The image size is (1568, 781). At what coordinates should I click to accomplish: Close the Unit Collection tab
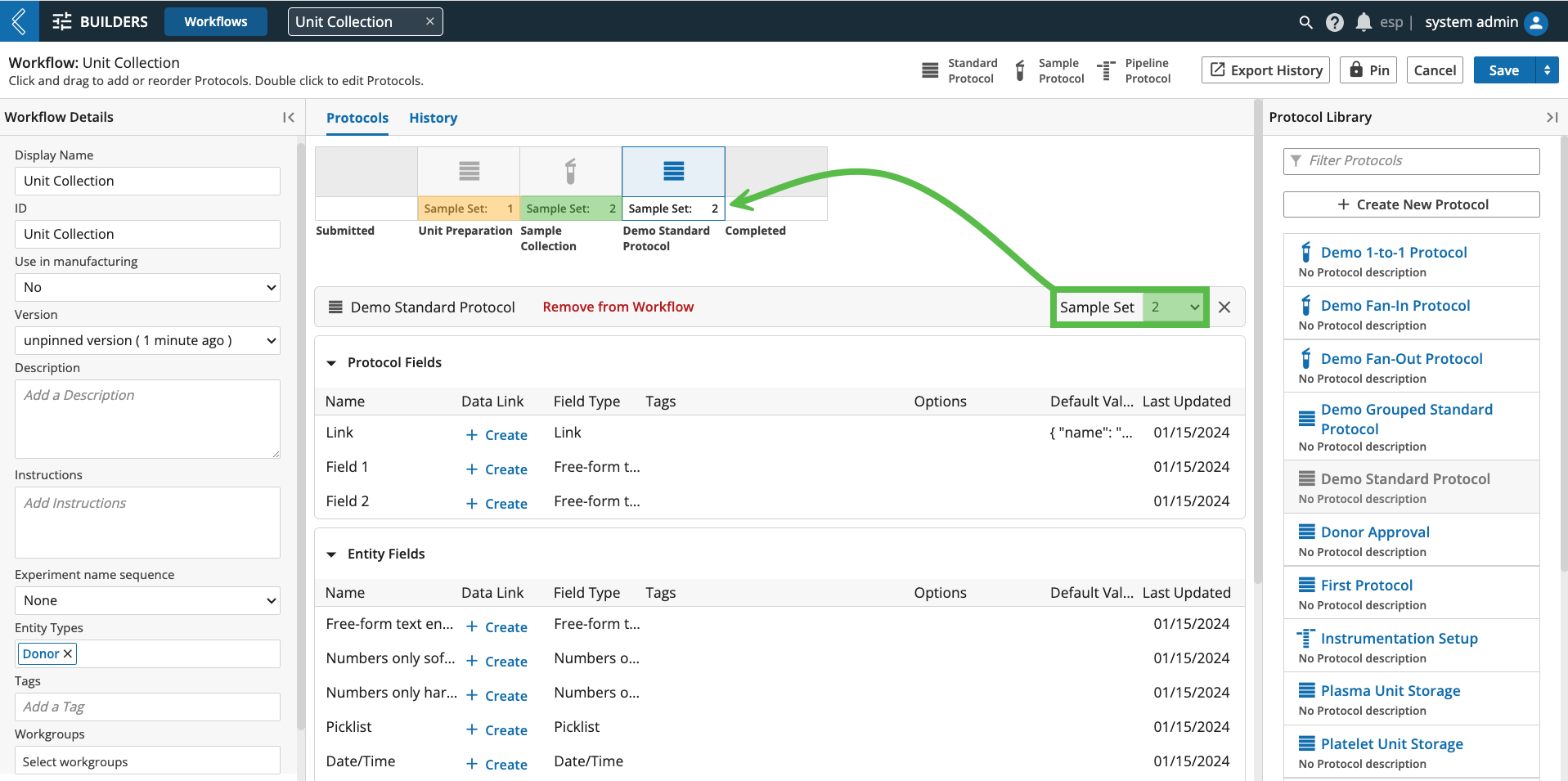(430, 21)
